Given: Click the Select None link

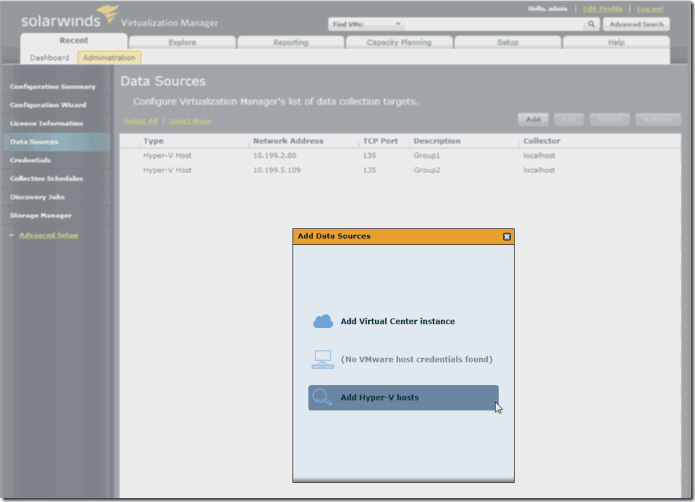Looking at the screenshot, I should tap(190, 121).
